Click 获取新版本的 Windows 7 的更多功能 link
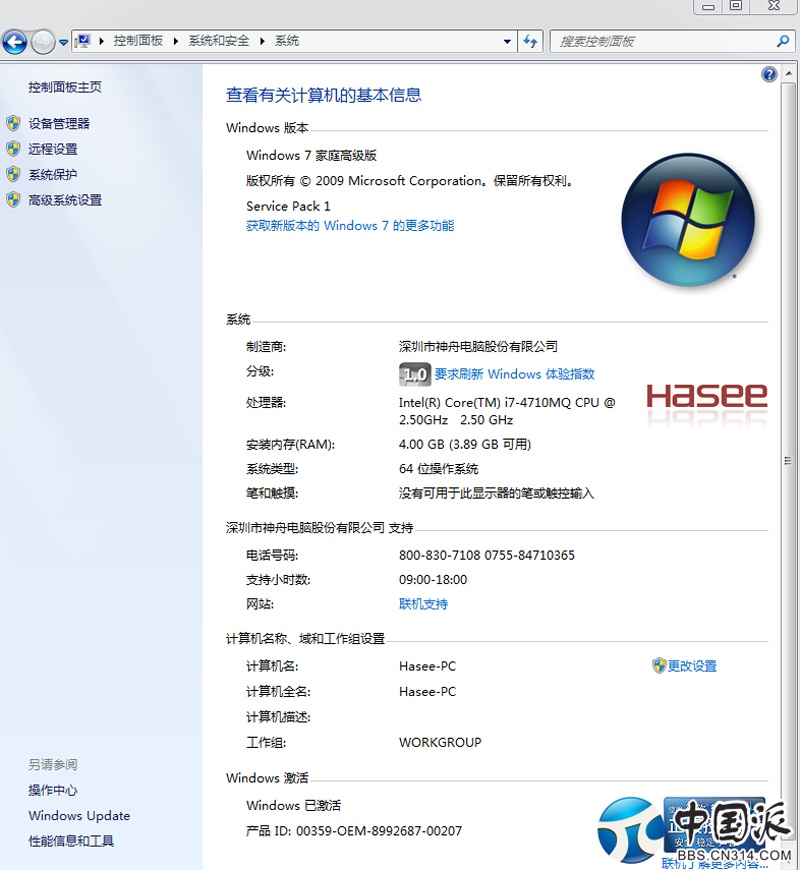Viewport: 800px width, 870px height. pos(350,226)
